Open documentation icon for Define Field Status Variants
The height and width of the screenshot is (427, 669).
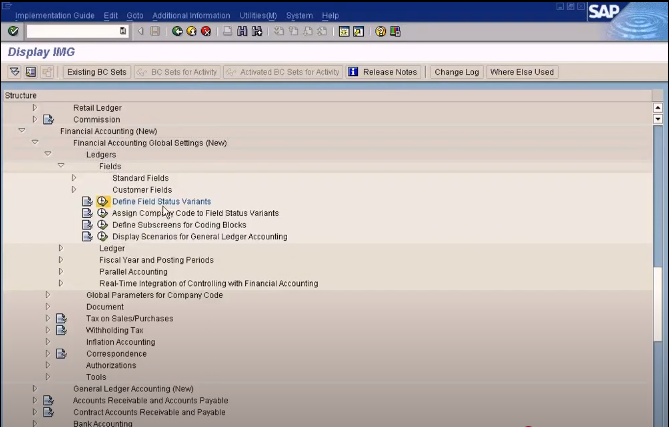87,201
